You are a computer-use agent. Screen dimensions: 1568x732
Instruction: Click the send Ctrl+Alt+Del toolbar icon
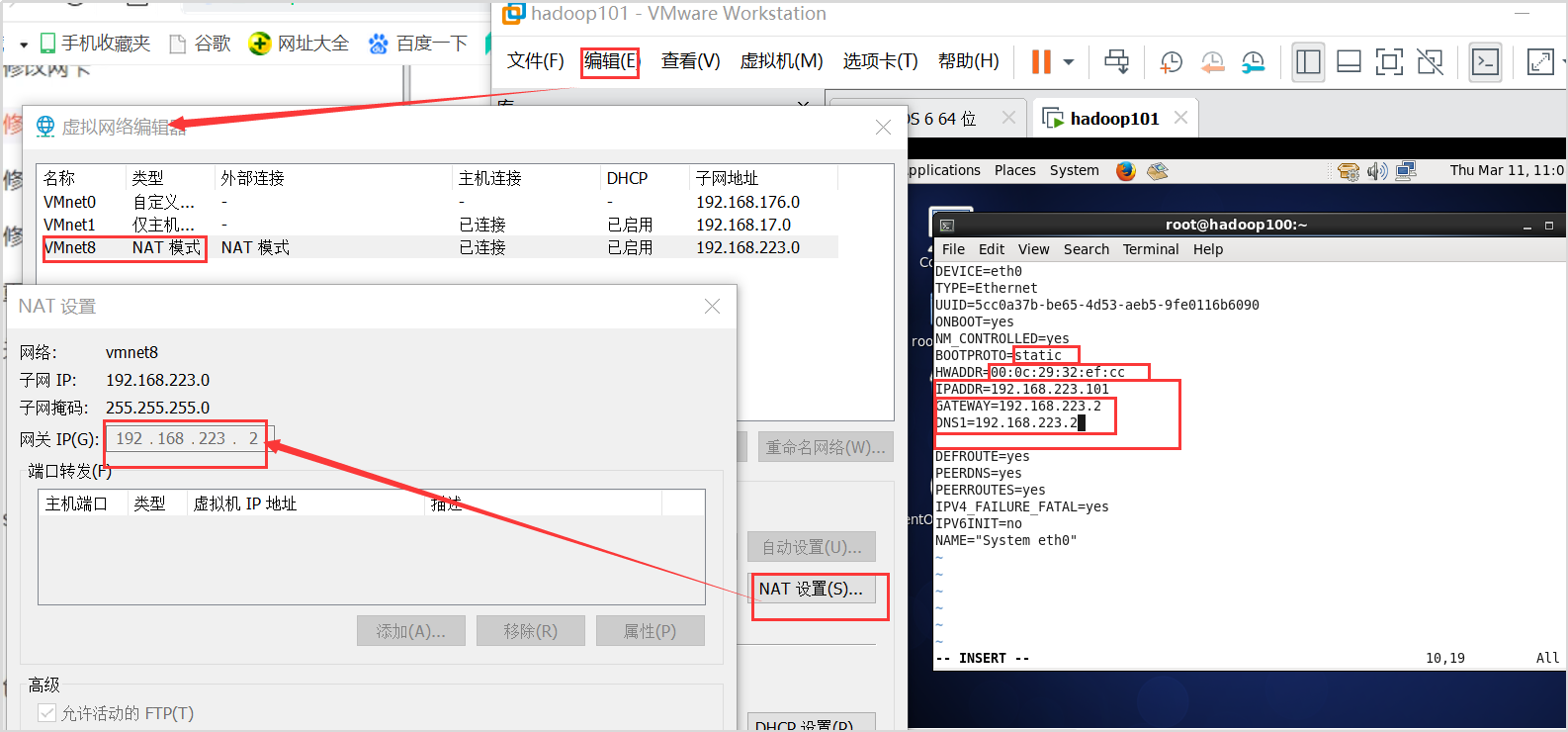[x=1116, y=61]
